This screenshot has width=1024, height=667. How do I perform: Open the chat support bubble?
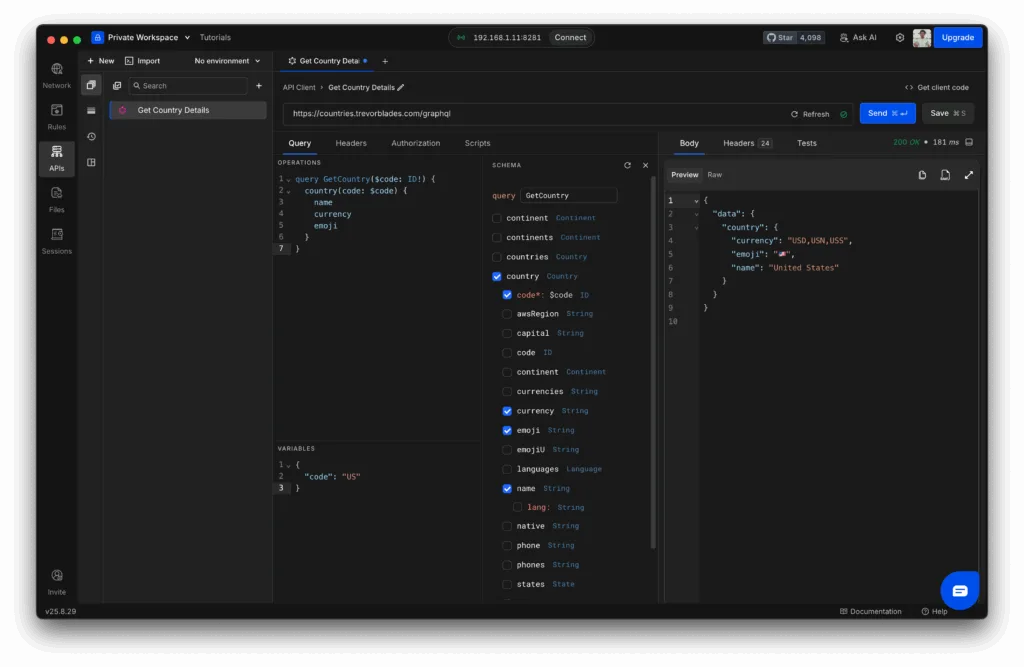point(959,591)
